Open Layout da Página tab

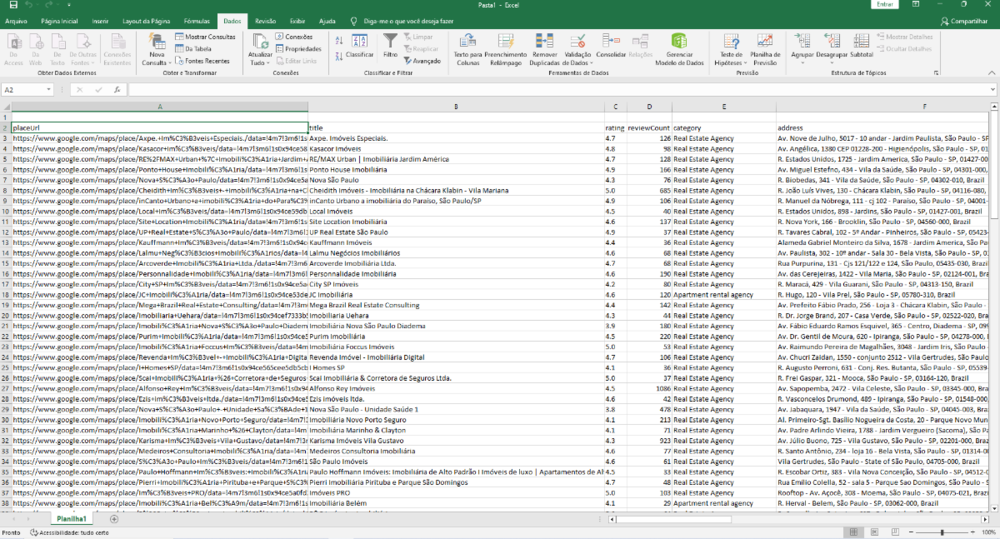pyautogui.click(x=146, y=21)
